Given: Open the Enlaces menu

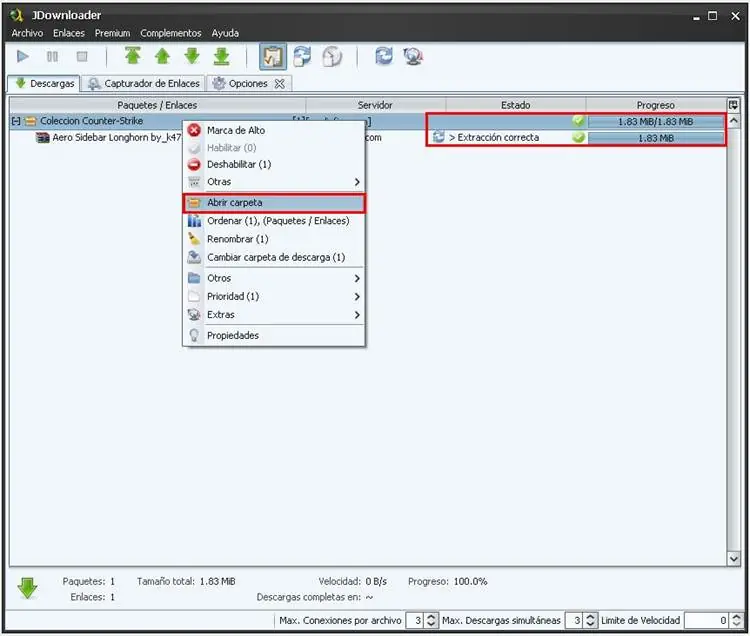Looking at the screenshot, I should (69, 33).
